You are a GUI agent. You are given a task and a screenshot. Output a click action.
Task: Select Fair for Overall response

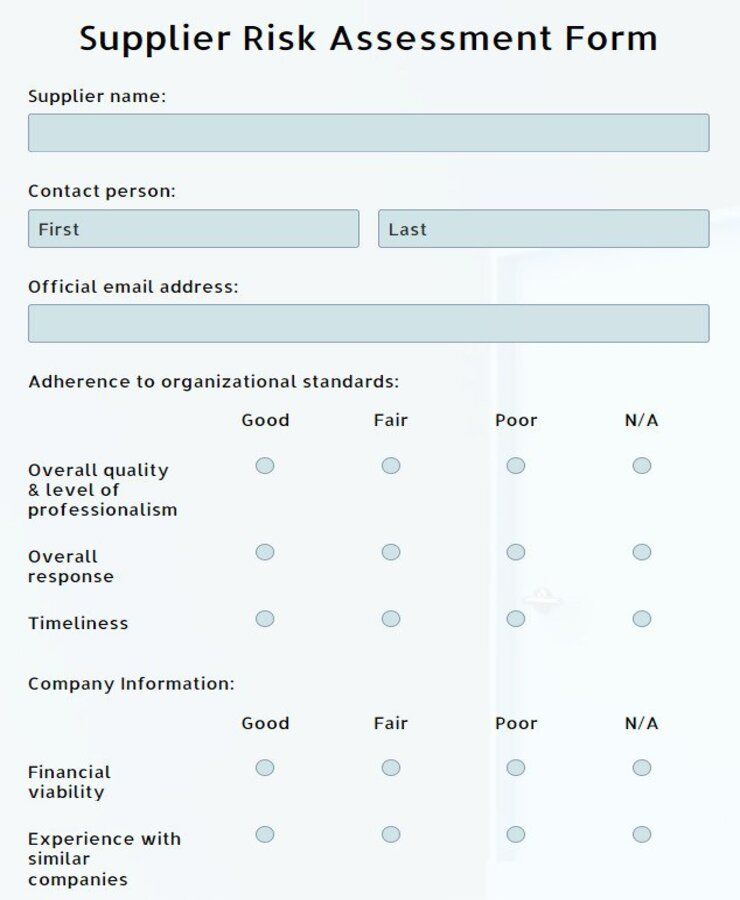390,550
